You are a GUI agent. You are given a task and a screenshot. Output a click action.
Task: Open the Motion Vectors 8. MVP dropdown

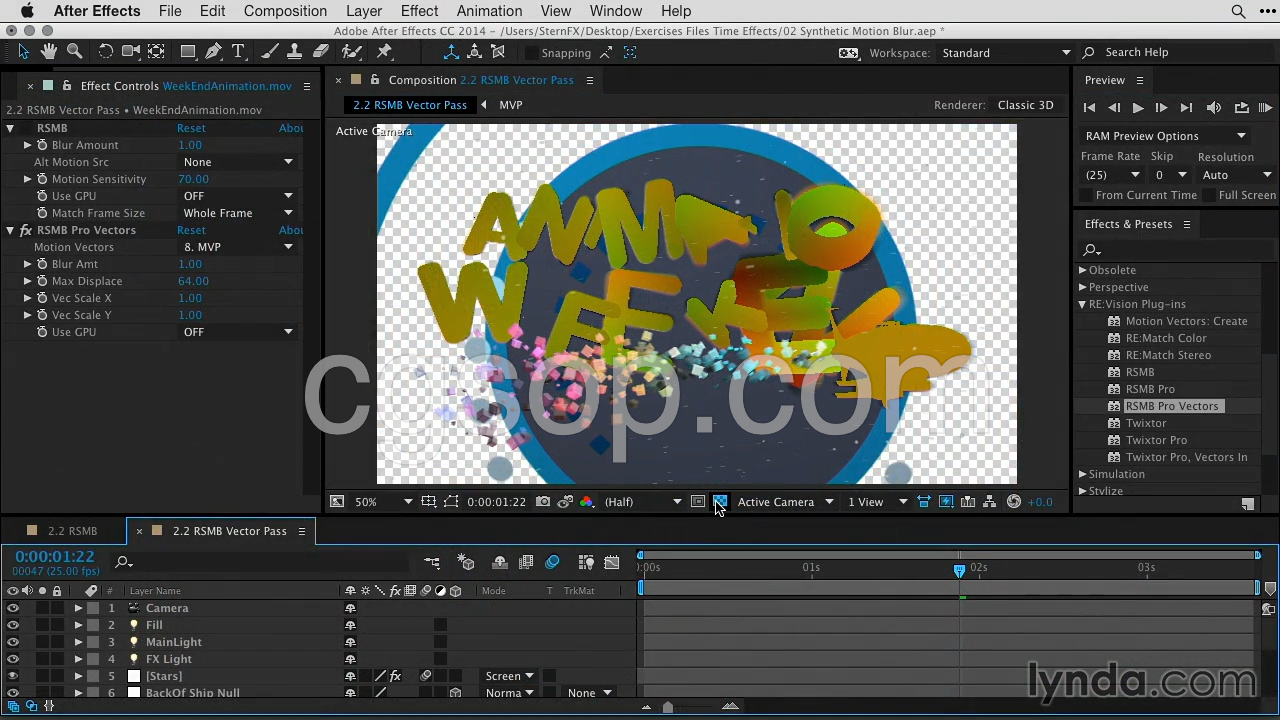point(238,247)
